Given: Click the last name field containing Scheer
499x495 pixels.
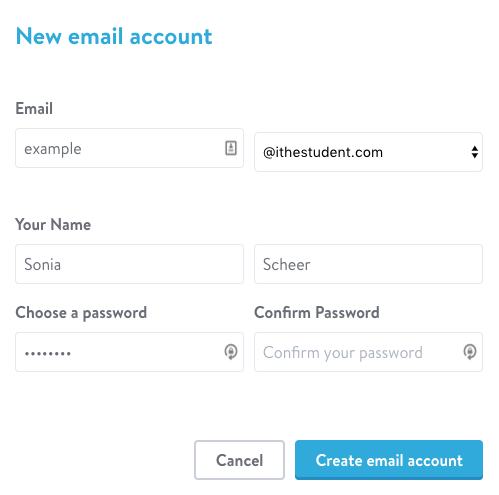Looking at the screenshot, I should (x=368, y=264).
